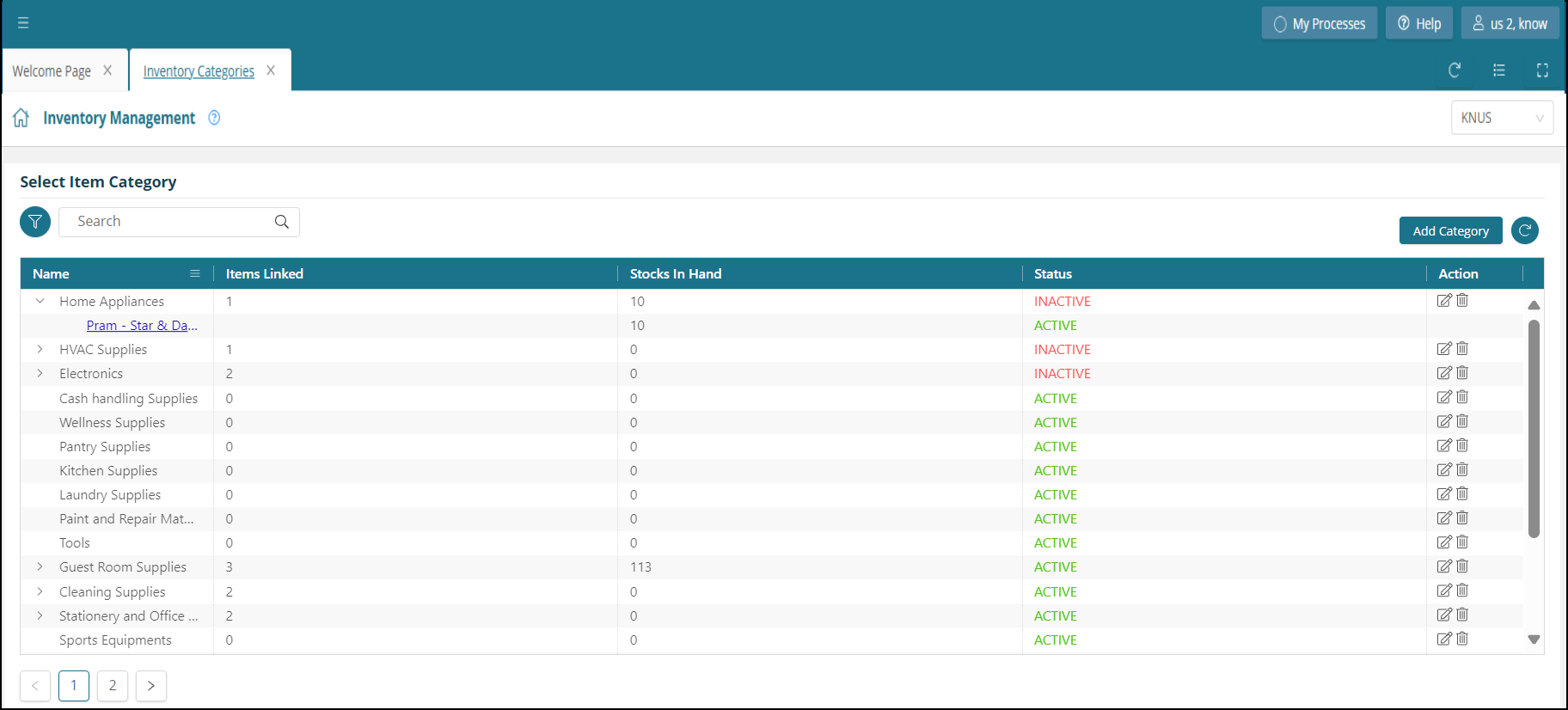Viewport: 1568px width, 710px height.
Task: Click the Add Category button
Action: pyautogui.click(x=1450, y=230)
